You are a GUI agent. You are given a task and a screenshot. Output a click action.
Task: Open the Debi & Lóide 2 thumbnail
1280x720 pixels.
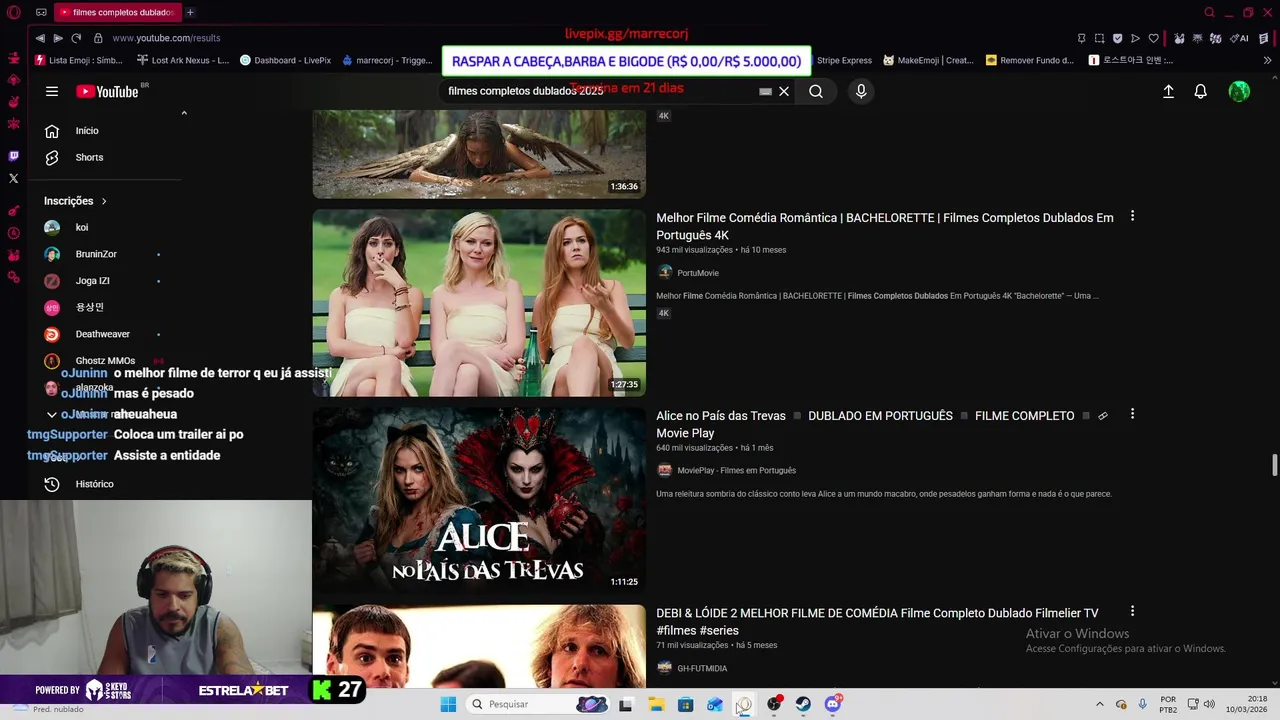point(479,646)
